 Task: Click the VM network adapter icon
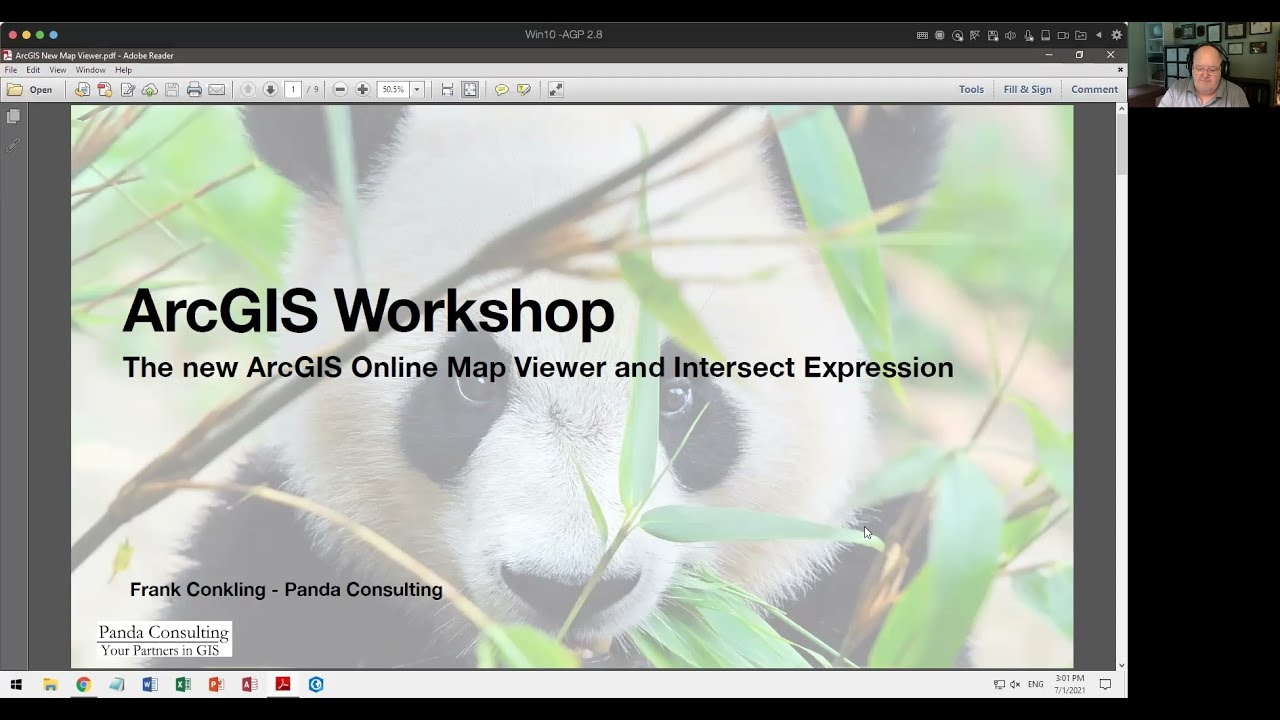[x=975, y=35]
